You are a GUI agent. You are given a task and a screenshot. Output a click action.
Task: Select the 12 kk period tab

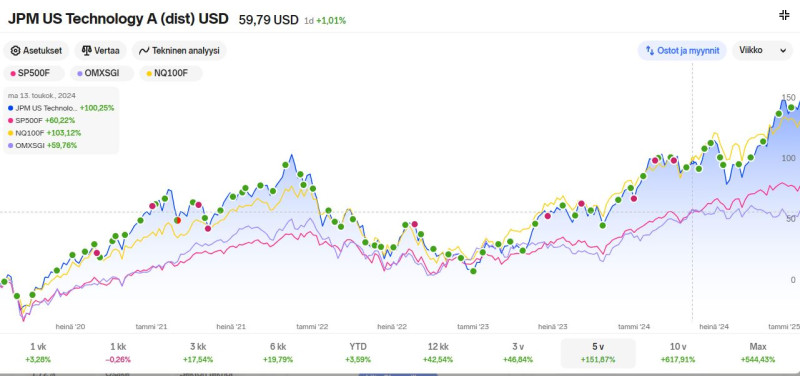[x=438, y=353]
